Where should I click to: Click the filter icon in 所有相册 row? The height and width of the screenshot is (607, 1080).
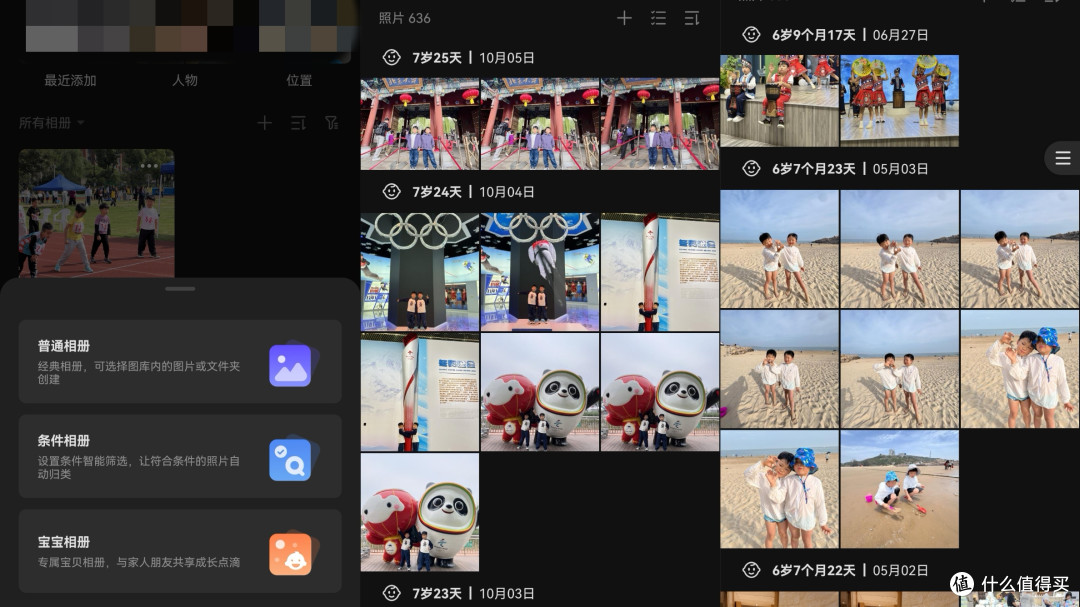pos(332,123)
